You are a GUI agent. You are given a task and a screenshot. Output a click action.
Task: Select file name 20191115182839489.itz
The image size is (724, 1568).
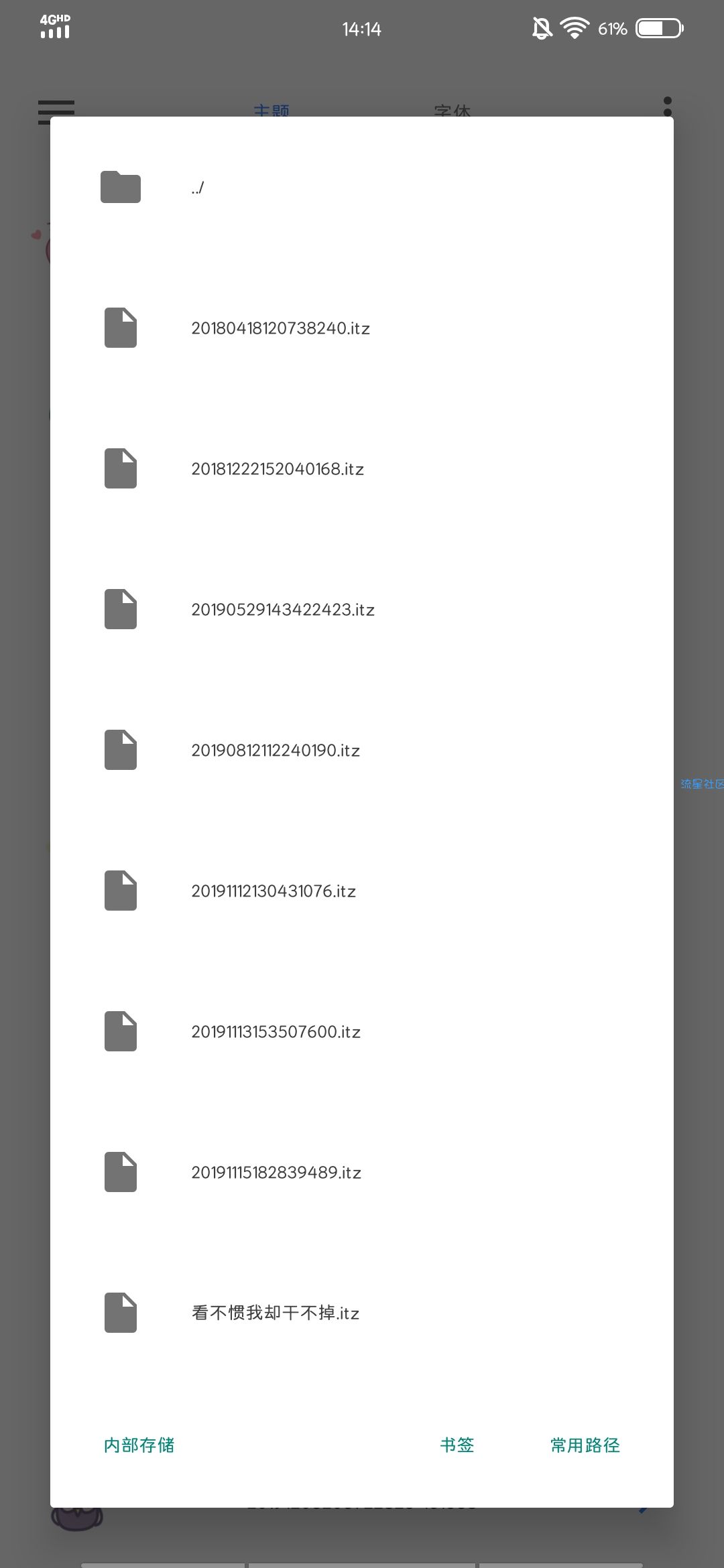[x=276, y=1172]
